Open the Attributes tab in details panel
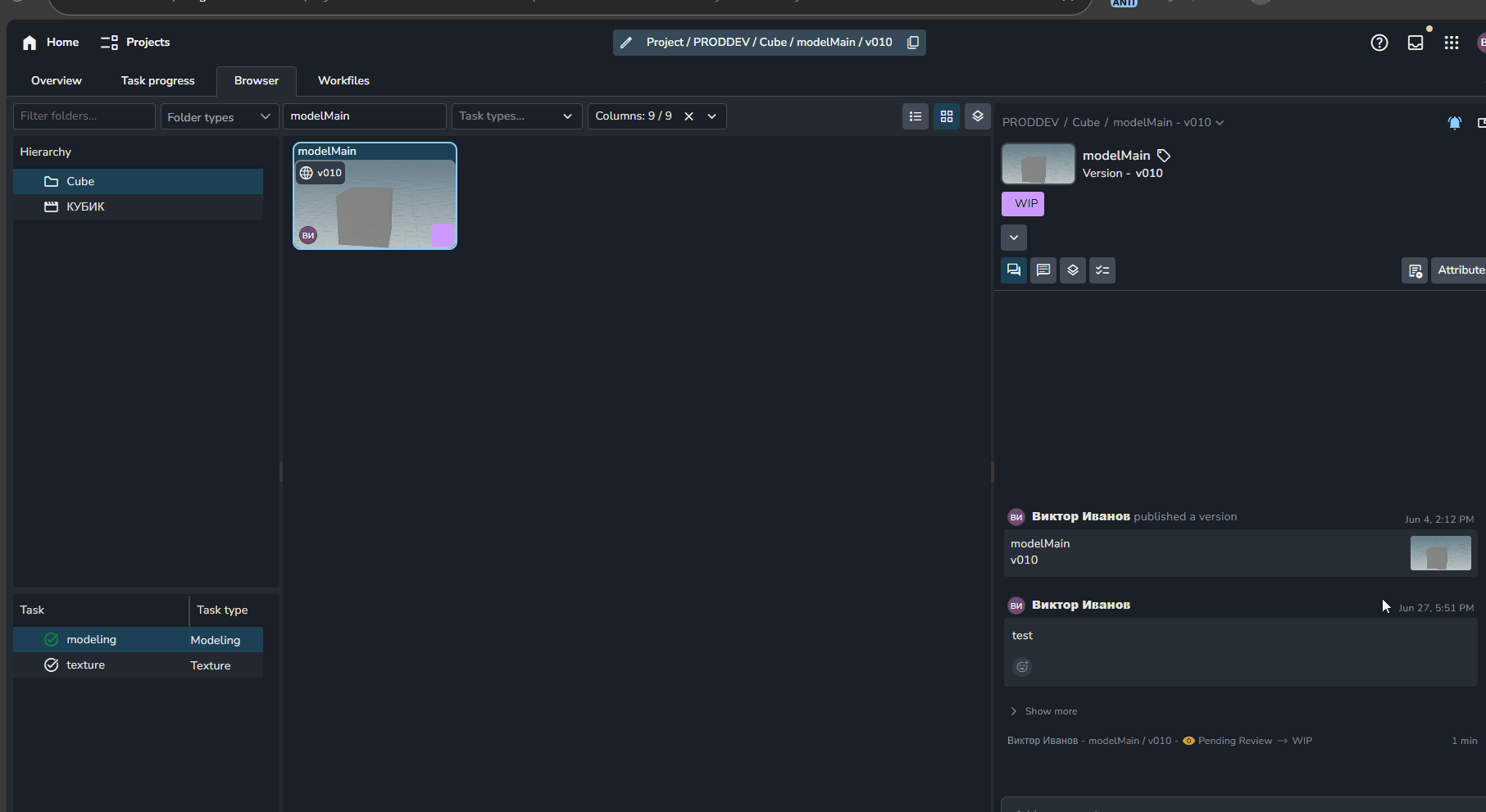 [1459, 270]
